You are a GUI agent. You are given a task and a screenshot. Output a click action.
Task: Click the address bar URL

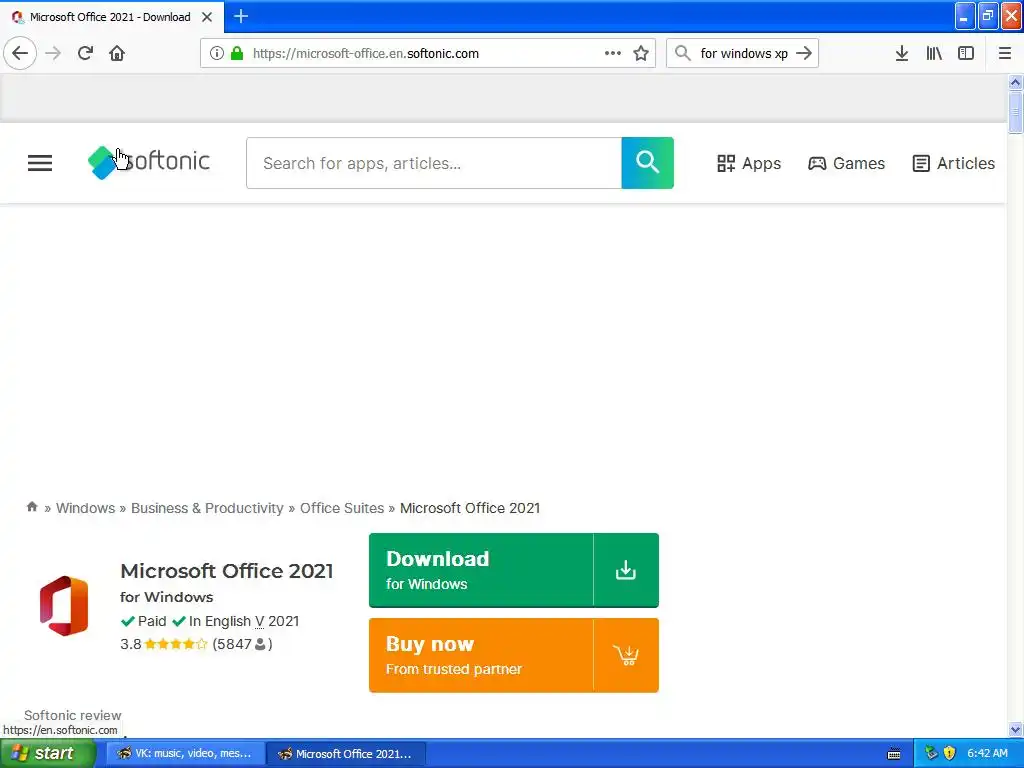[x=366, y=54]
